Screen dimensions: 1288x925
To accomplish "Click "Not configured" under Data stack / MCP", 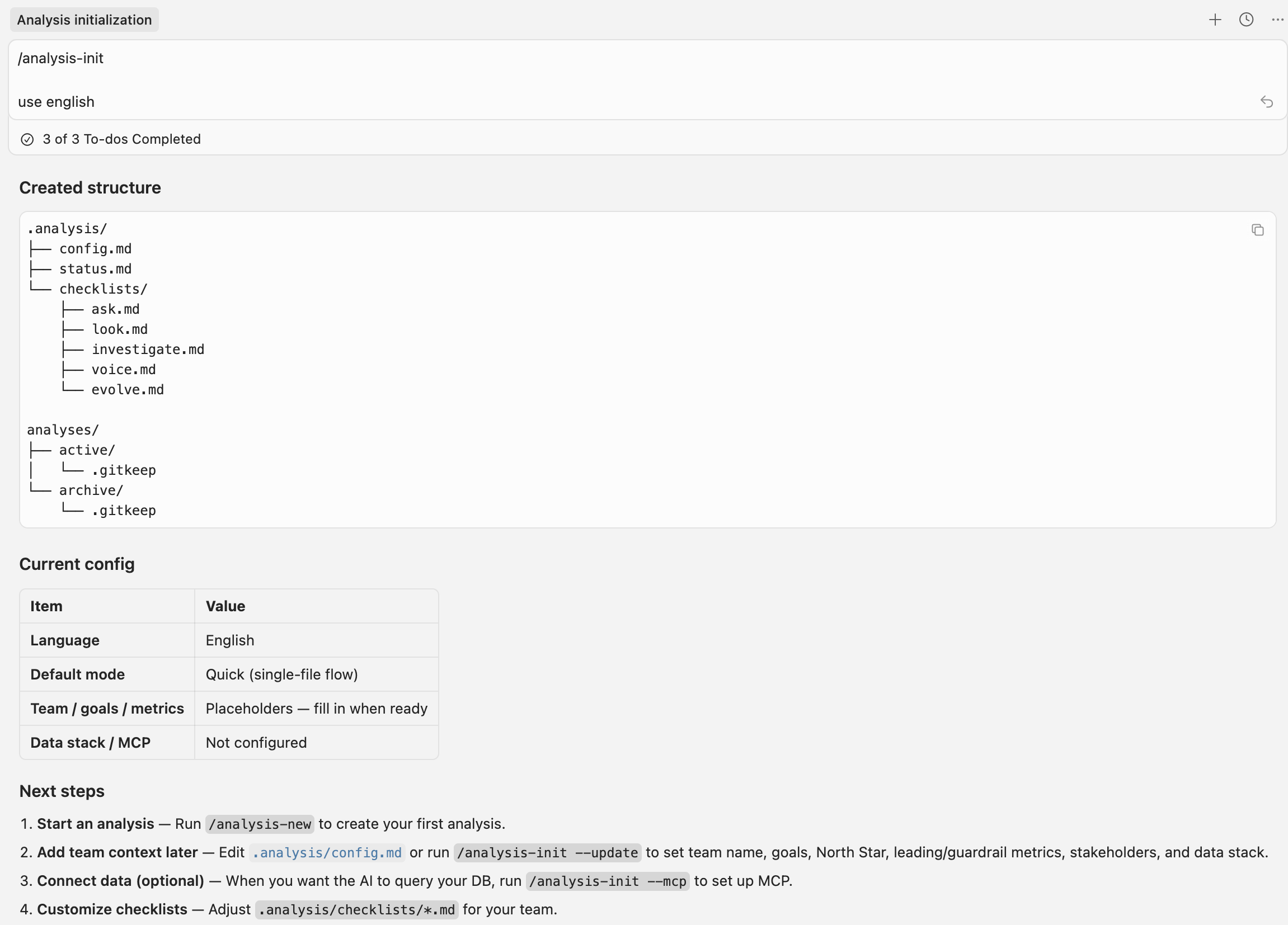I will tap(256, 742).
